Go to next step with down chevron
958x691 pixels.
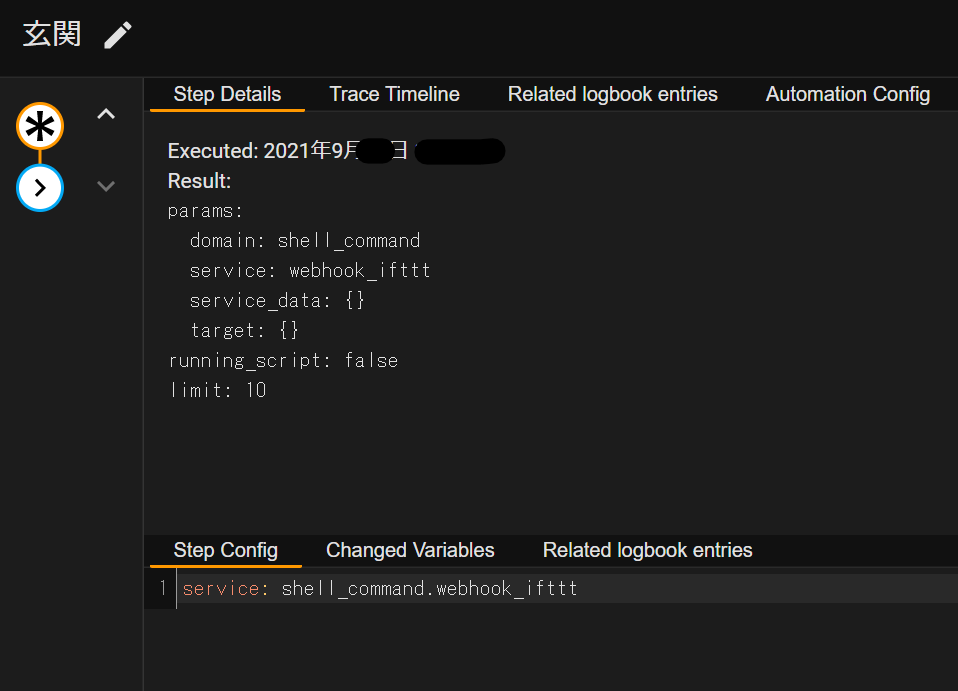[x=106, y=186]
